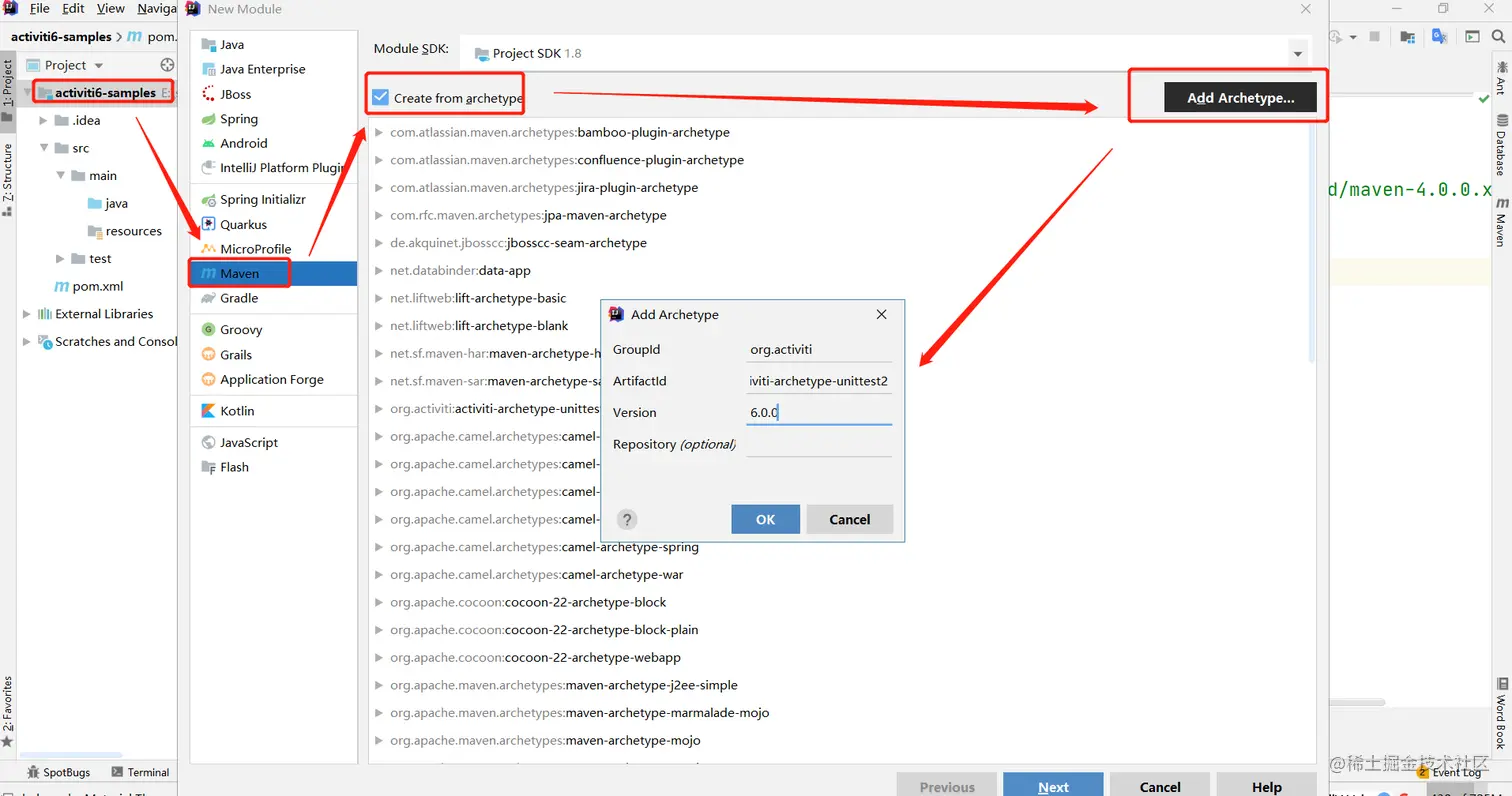This screenshot has height=796, width=1512.
Task: Click the gray Stop square in the toolbar
Action: 1375,37
